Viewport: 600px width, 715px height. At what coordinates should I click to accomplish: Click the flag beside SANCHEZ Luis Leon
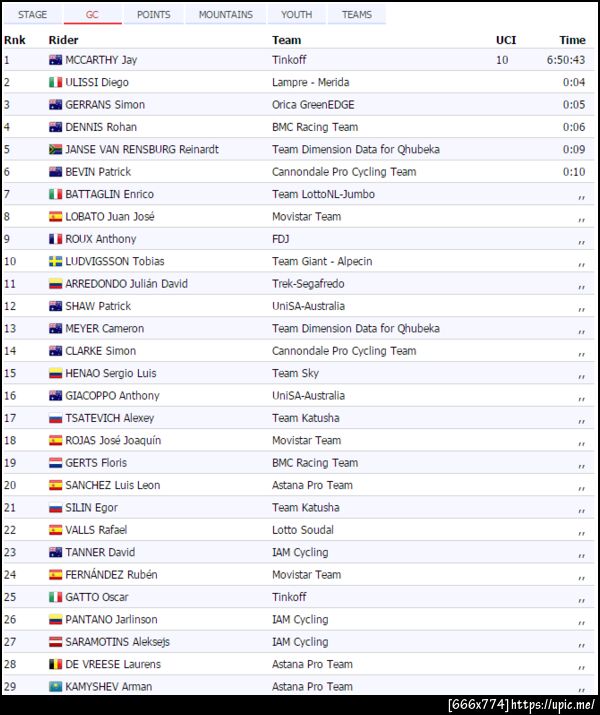pyautogui.click(x=56, y=485)
